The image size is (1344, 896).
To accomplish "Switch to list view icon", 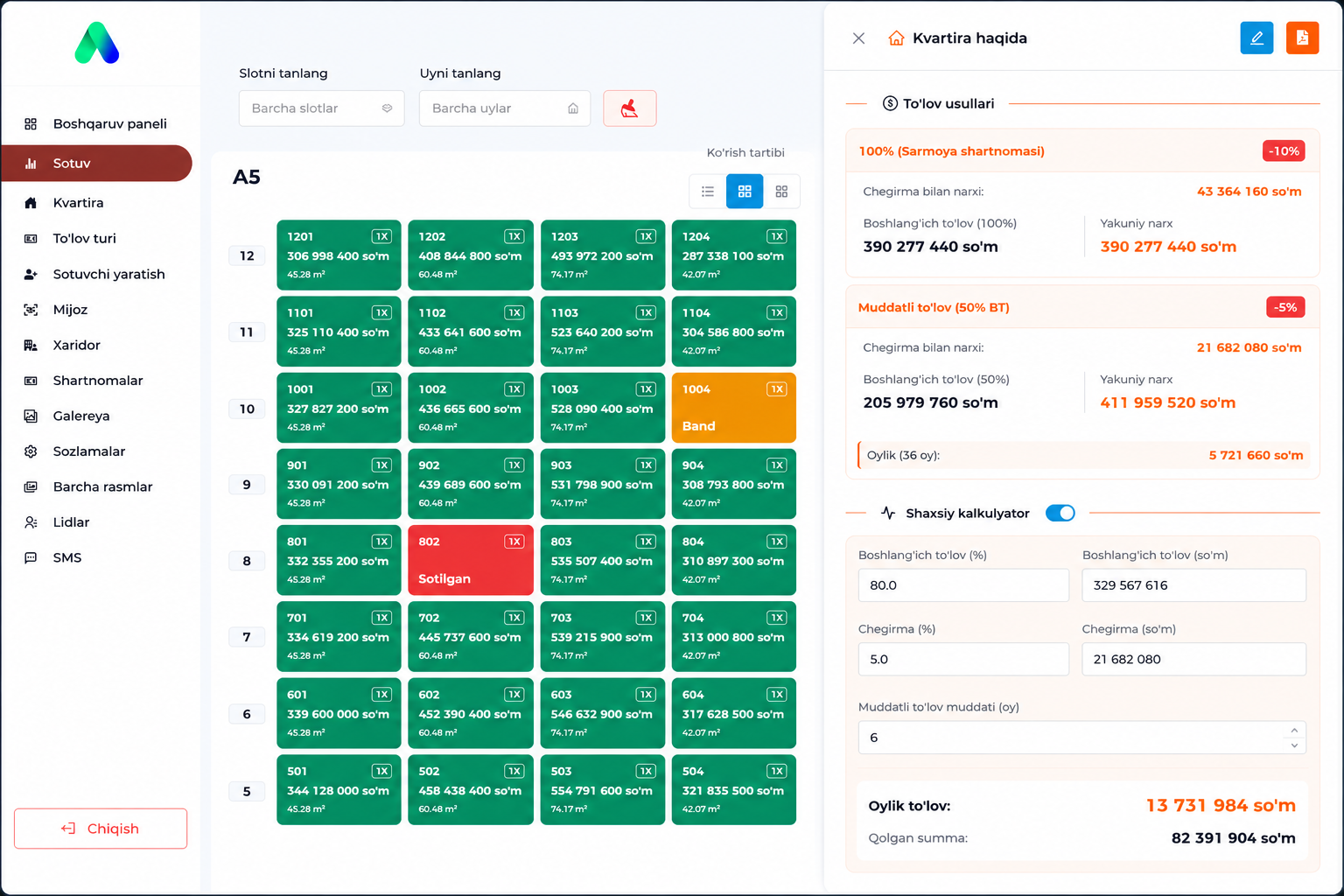I will [x=708, y=192].
